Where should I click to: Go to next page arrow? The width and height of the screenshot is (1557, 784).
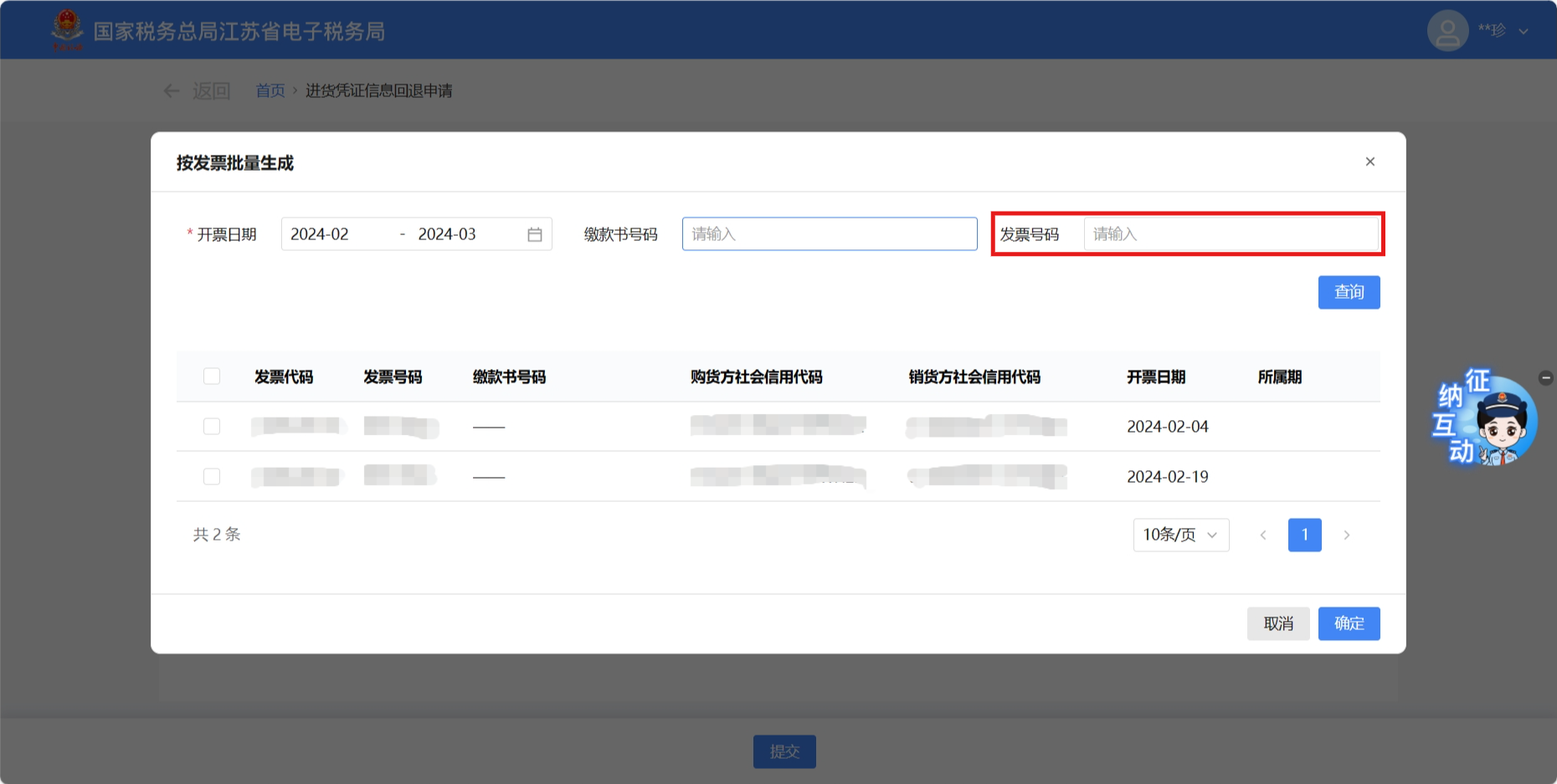pyautogui.click(x=1346, y=535)
